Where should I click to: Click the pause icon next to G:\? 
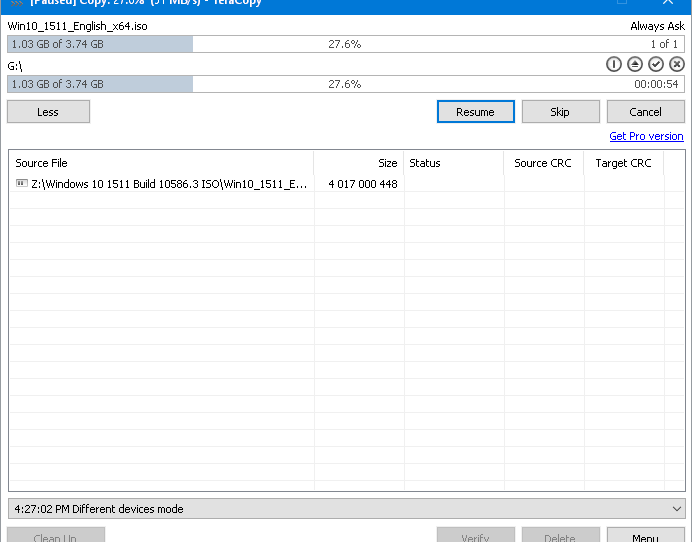point(613,64)
